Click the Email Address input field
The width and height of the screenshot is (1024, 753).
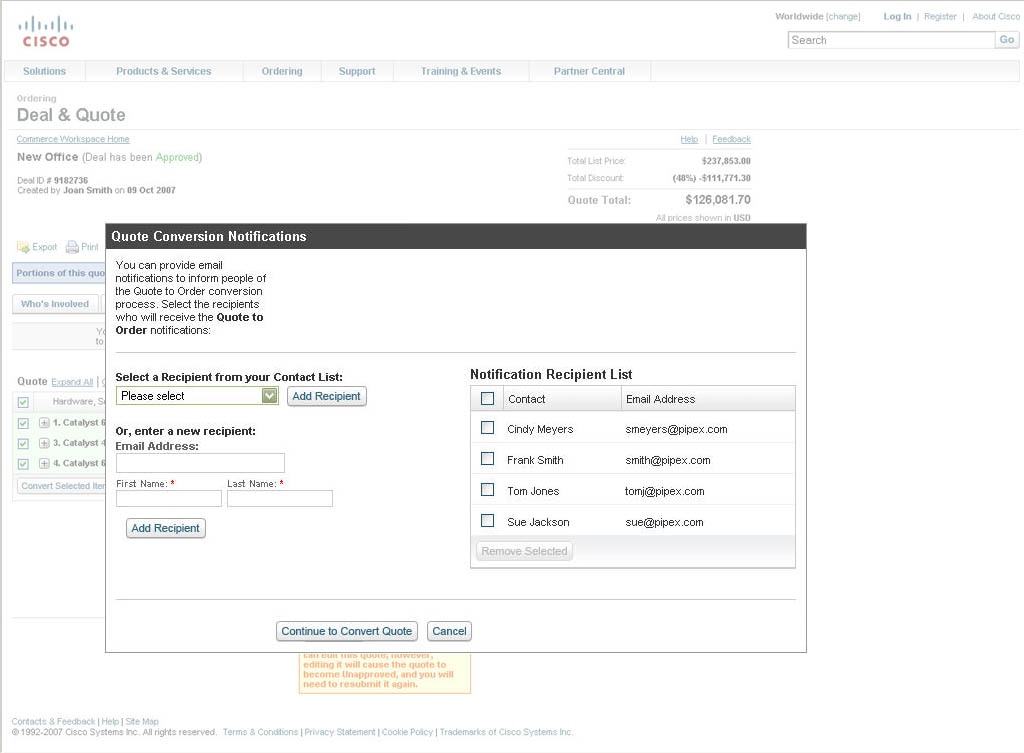click(x=200, y=462)
